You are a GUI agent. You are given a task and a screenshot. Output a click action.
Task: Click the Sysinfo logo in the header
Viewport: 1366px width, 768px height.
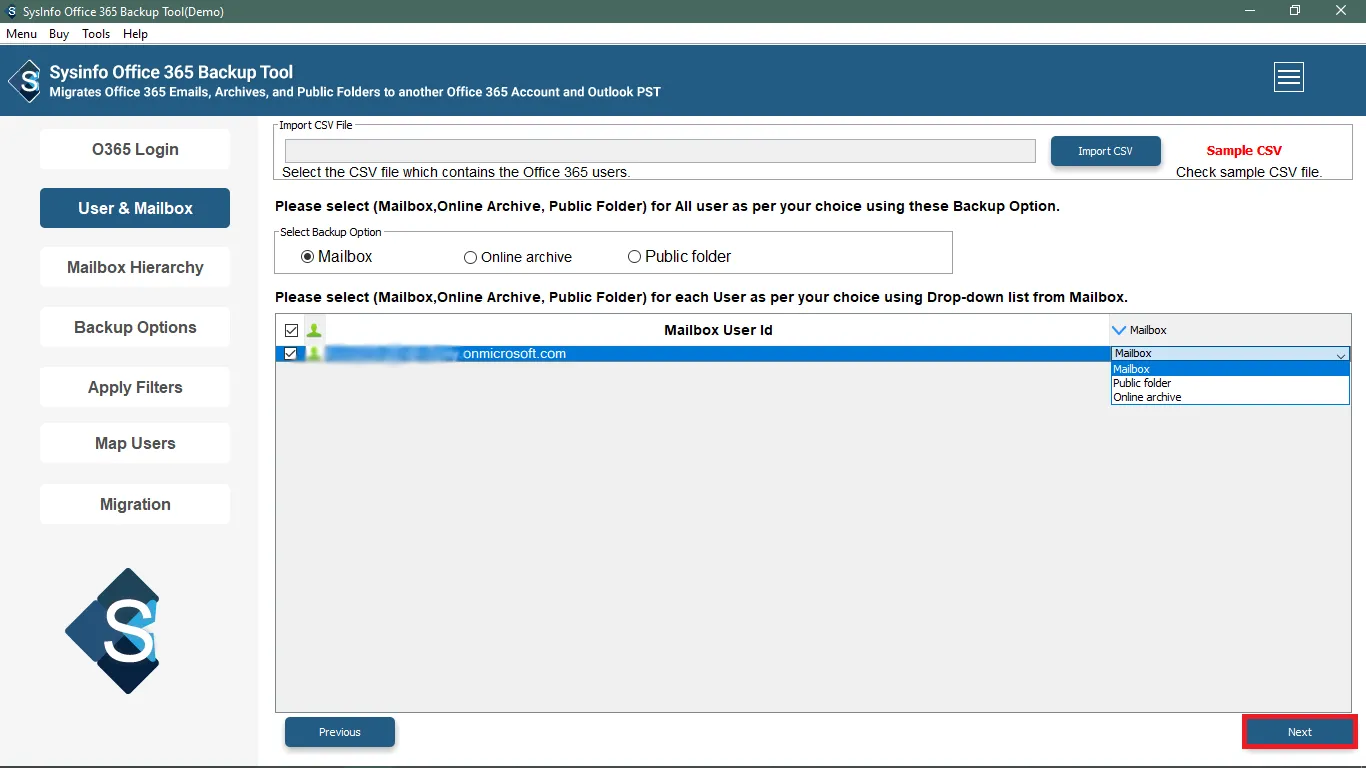point(25,81)
